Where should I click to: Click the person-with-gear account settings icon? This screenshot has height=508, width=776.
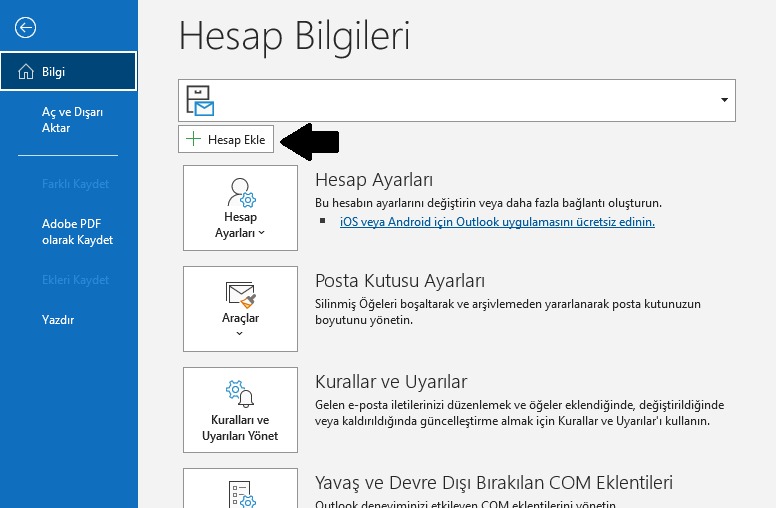point(242,192)
